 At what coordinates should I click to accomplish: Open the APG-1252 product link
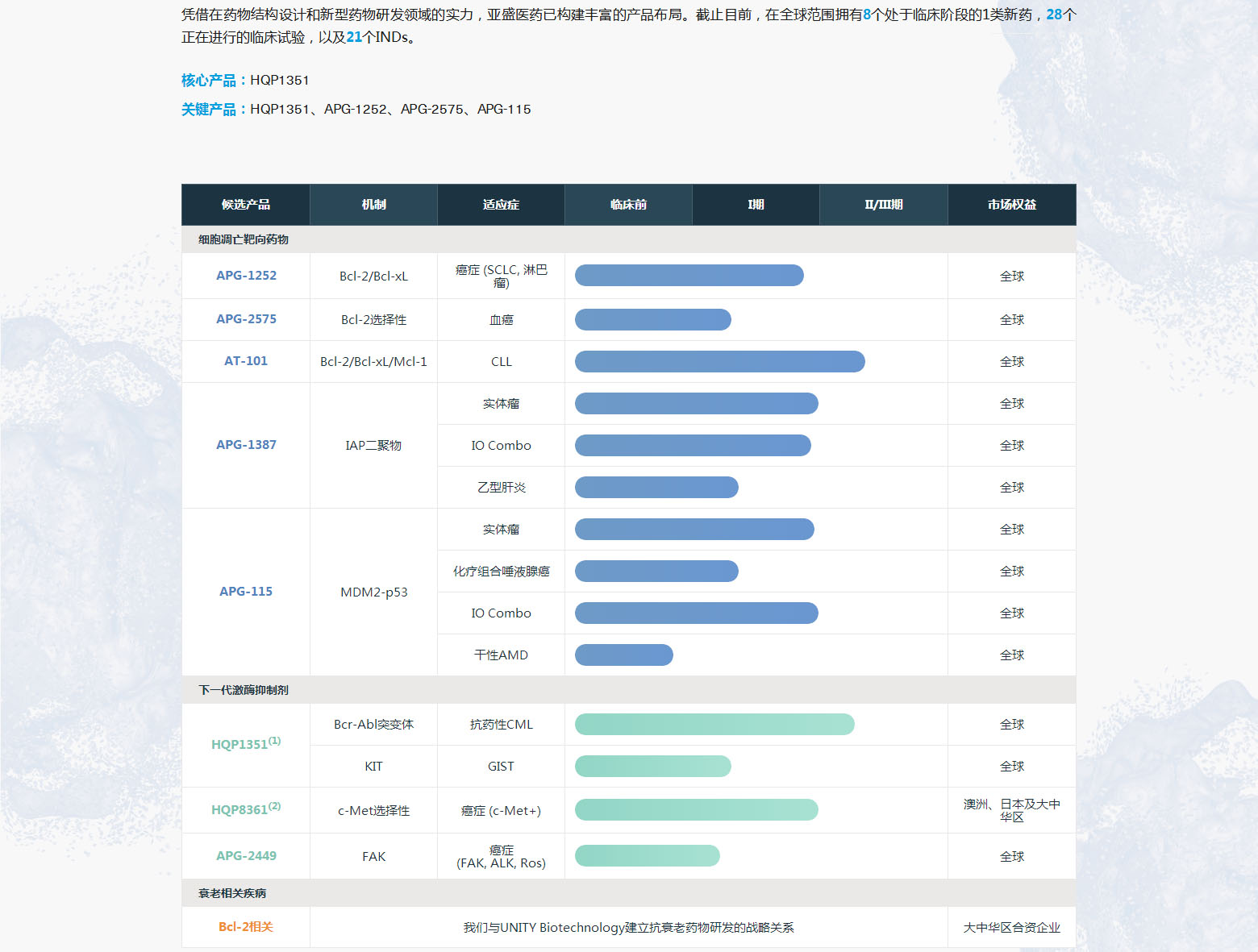[x=246, y=276]
